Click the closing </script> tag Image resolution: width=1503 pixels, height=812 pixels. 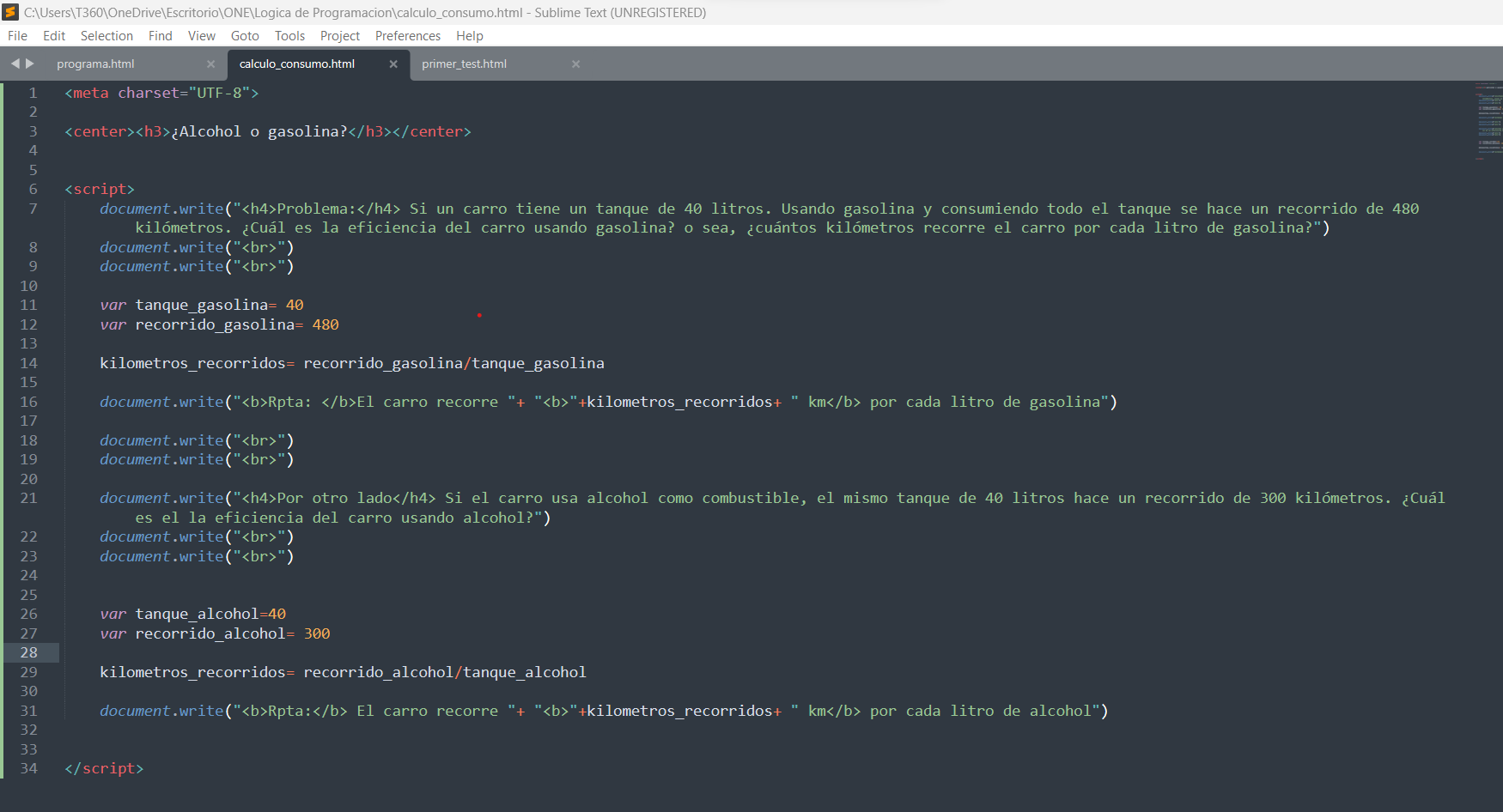coord(104,768)
